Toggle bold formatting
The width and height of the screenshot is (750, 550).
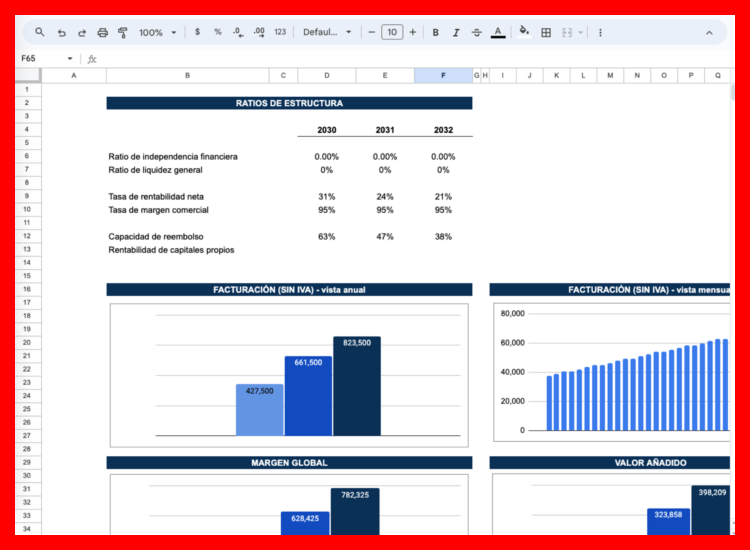(435, 33)
